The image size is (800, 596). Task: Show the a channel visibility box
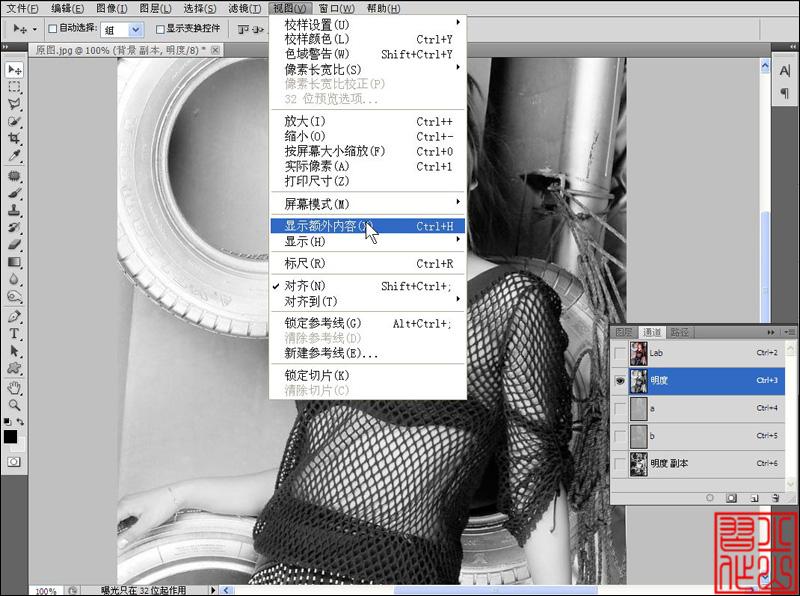pos(620,408)
